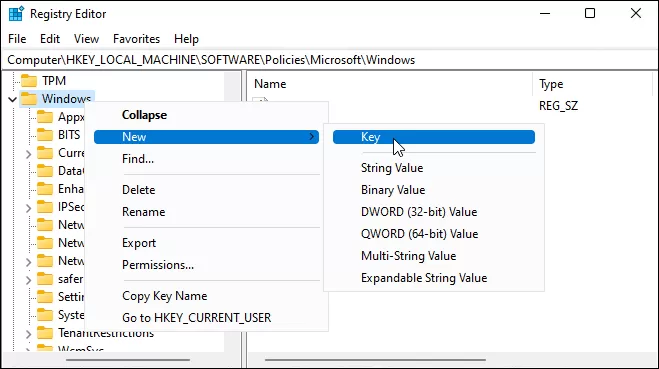659x369 pixels.
Task: Click the Windows key folder icon
Action: click(29, 99)
